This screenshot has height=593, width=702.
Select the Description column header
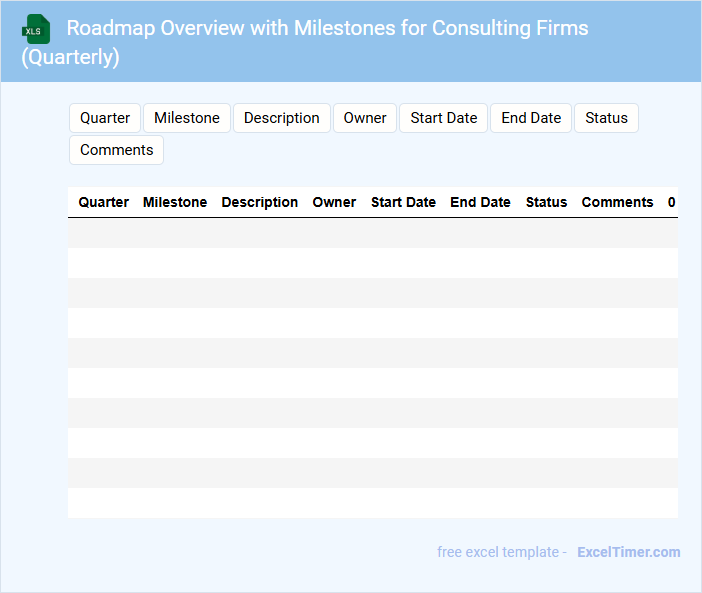pyautogui.click(x=260, y=202)
